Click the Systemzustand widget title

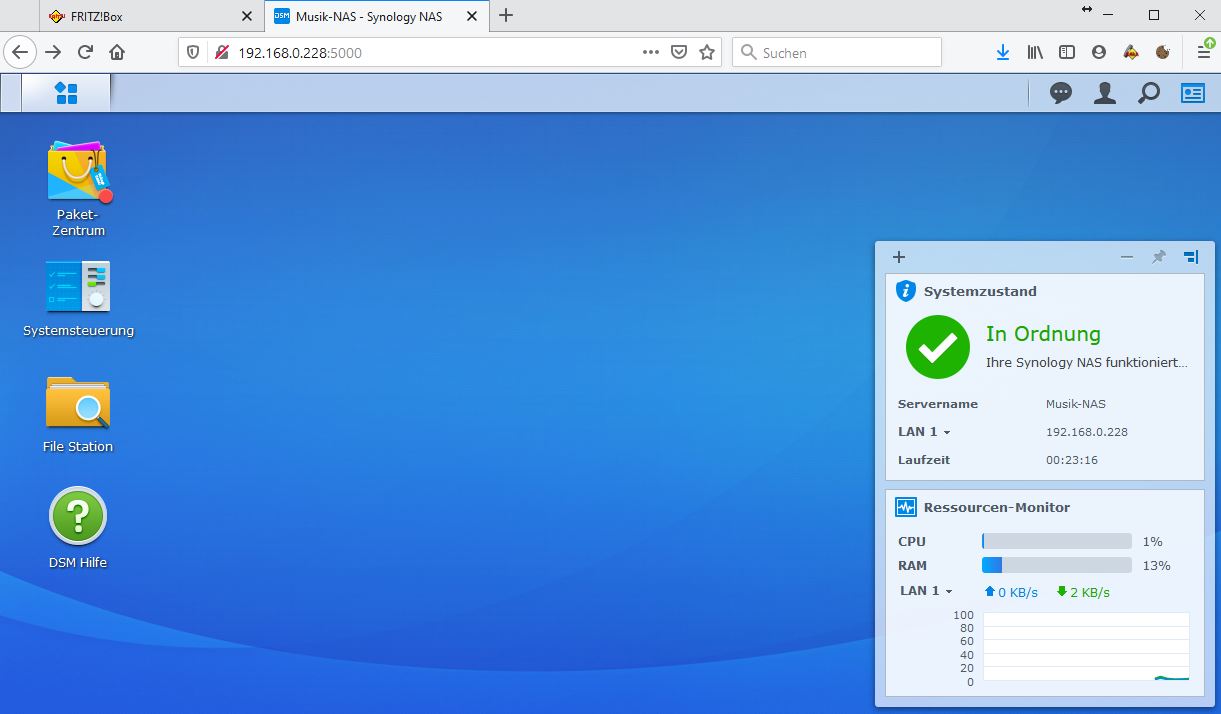pos(980,291)
